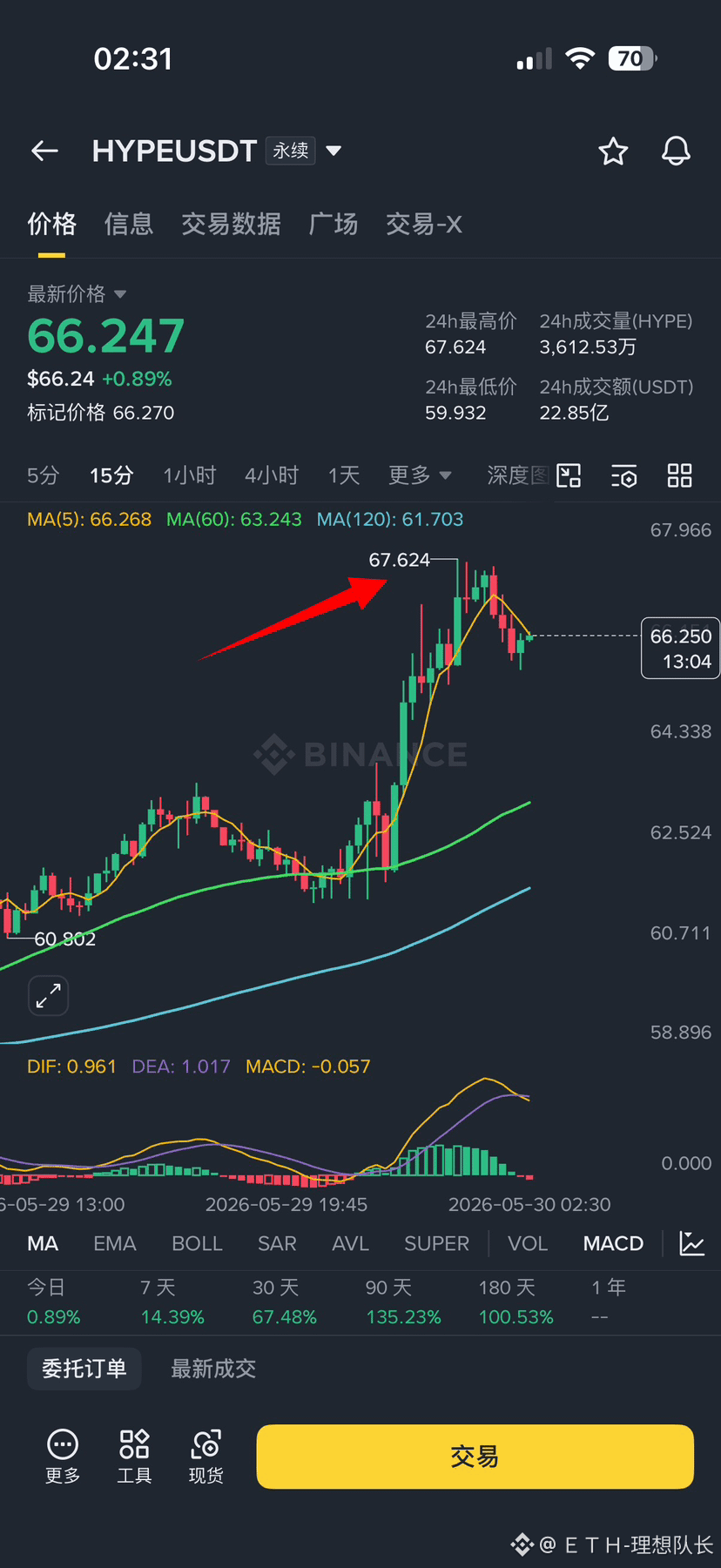The width and height of the screenshot is (721, 1568).
Task: Tap the 7 天 14.39% change
Action: coord(172,1302)
